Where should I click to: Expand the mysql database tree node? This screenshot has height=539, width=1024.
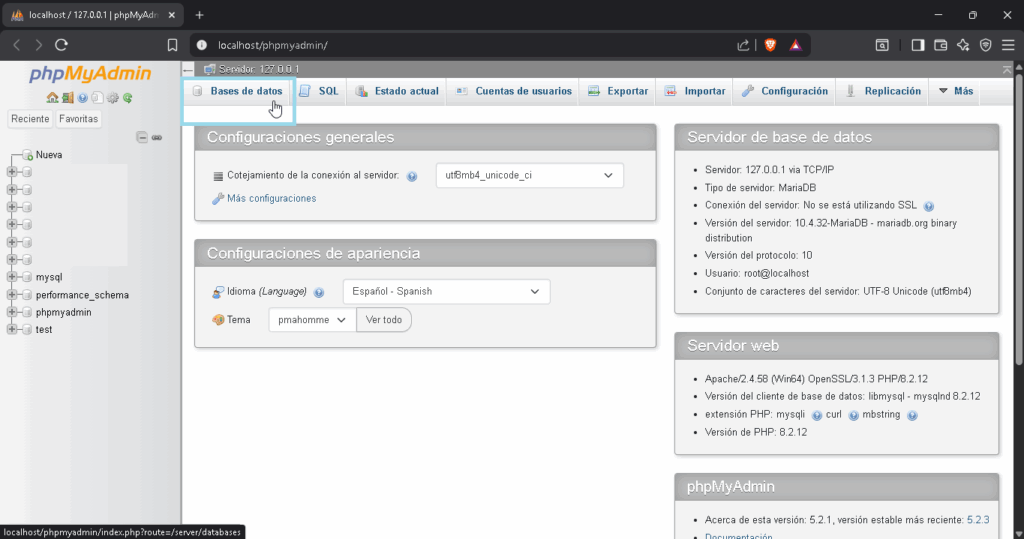pos(12,277)
